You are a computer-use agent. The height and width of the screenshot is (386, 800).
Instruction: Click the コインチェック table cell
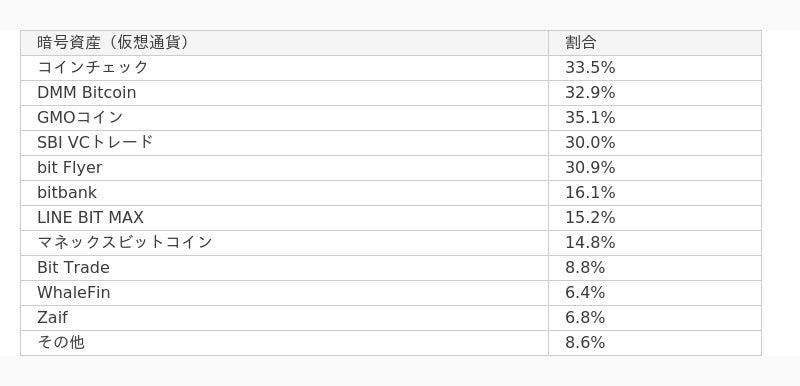(x=285, y=68)
